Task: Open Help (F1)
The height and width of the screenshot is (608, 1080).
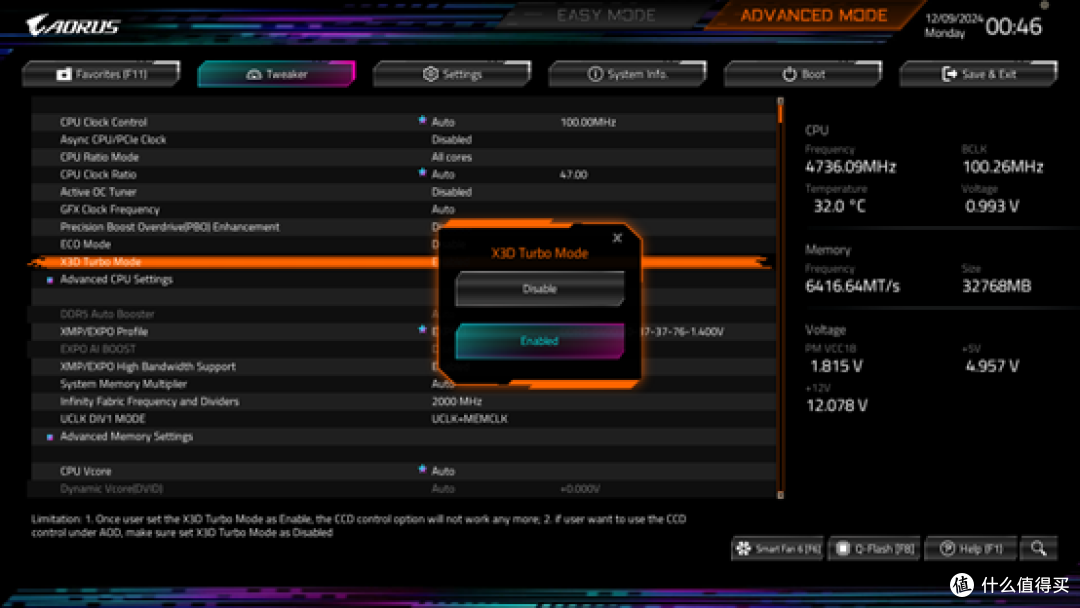Action: pyautogui.click(x=971, y=549)
